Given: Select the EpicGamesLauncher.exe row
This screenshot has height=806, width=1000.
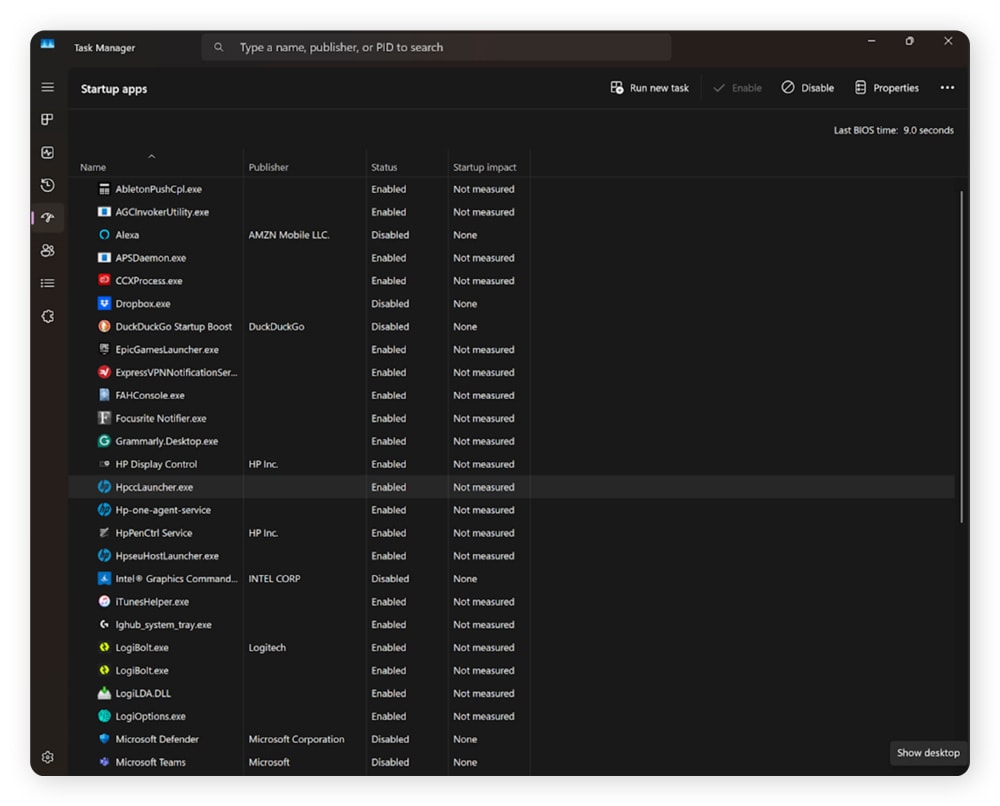Looking at the screenshot, I should [511, 349].
